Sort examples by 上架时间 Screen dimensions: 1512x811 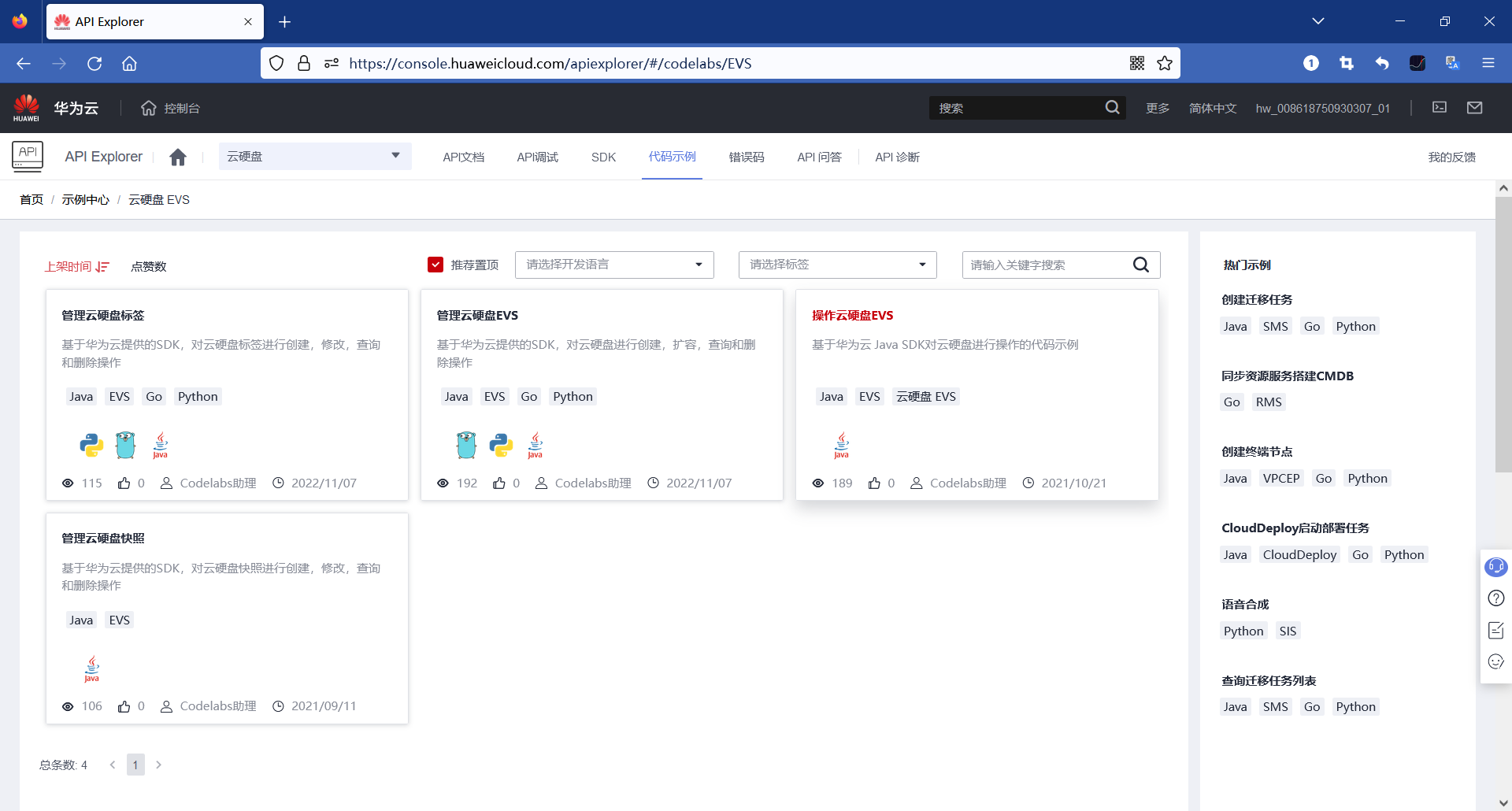click(x=76, y=267)
